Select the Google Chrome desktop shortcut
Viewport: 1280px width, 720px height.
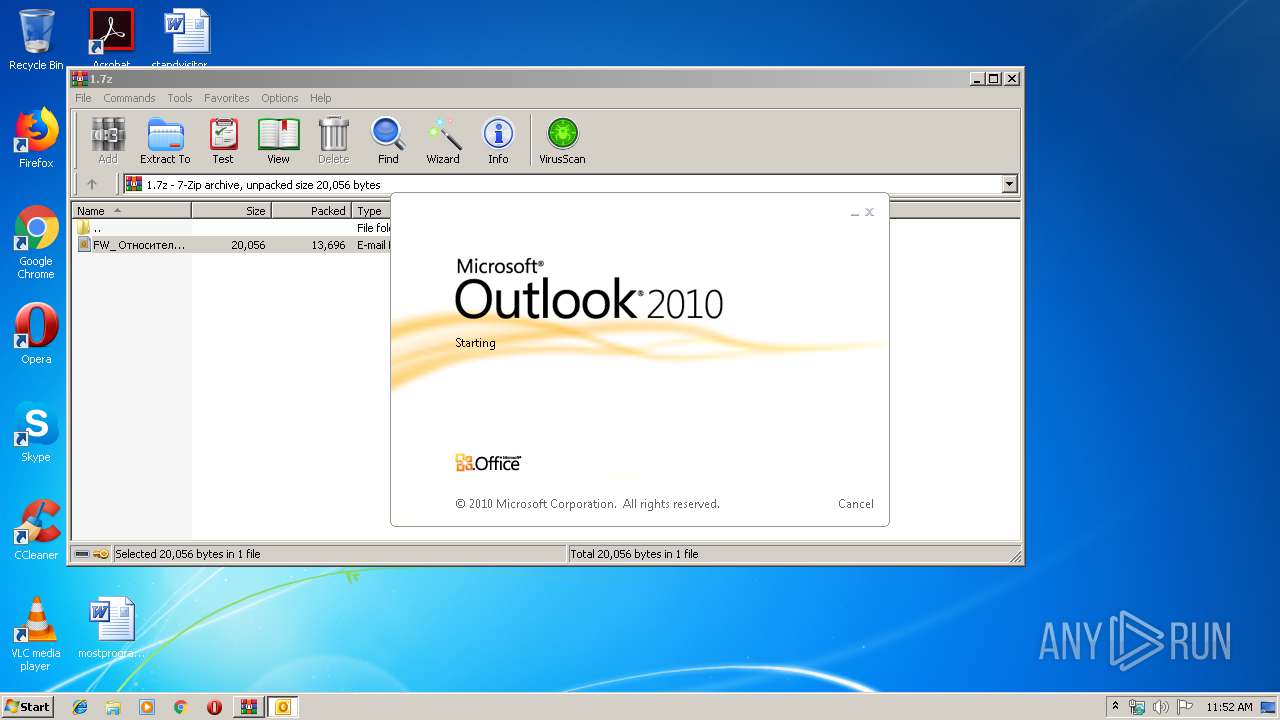(36, 242)
